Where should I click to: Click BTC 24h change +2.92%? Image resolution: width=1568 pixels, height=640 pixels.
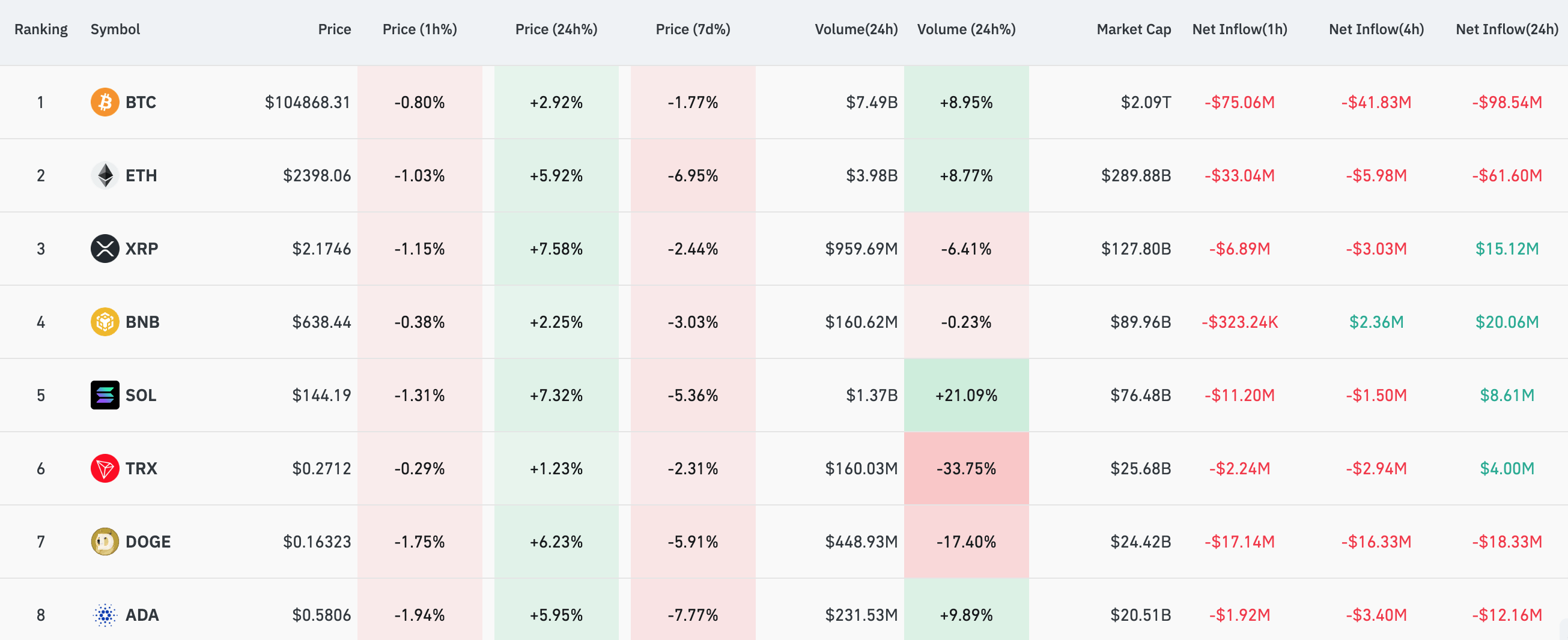556,102
